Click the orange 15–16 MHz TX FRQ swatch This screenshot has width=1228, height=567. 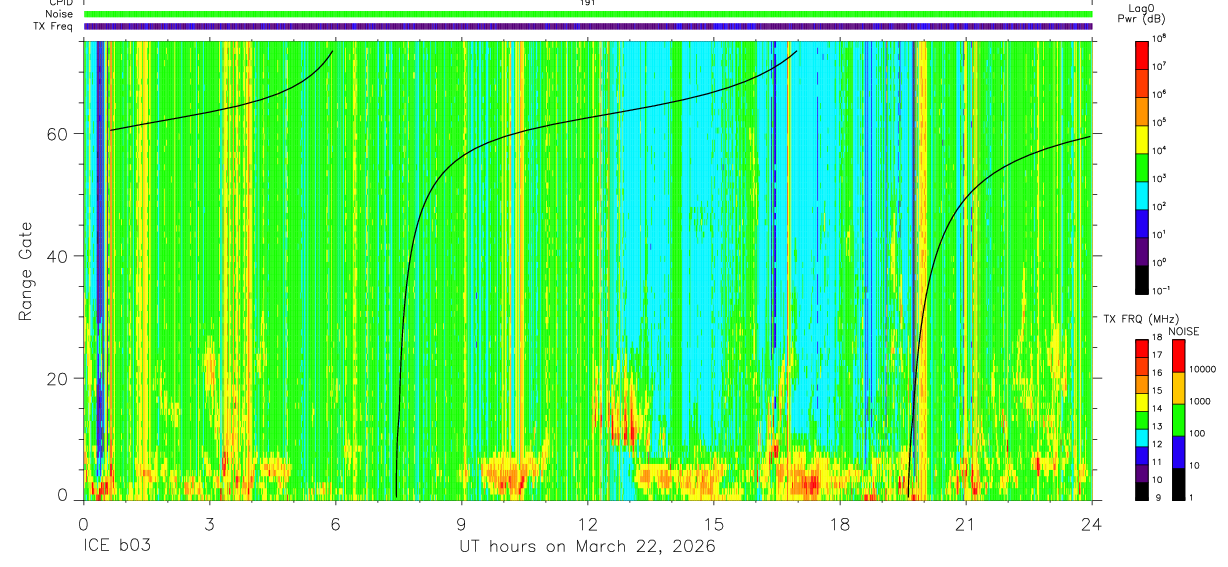coord(1143,383)
